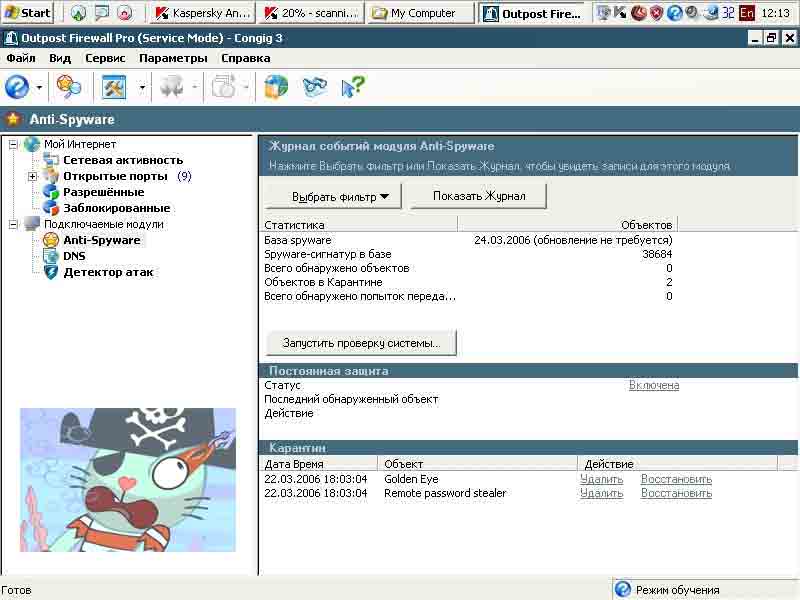Click Запустить проверку системы button
This screenshot has height=600, width=800.
[x=361, y=343]
